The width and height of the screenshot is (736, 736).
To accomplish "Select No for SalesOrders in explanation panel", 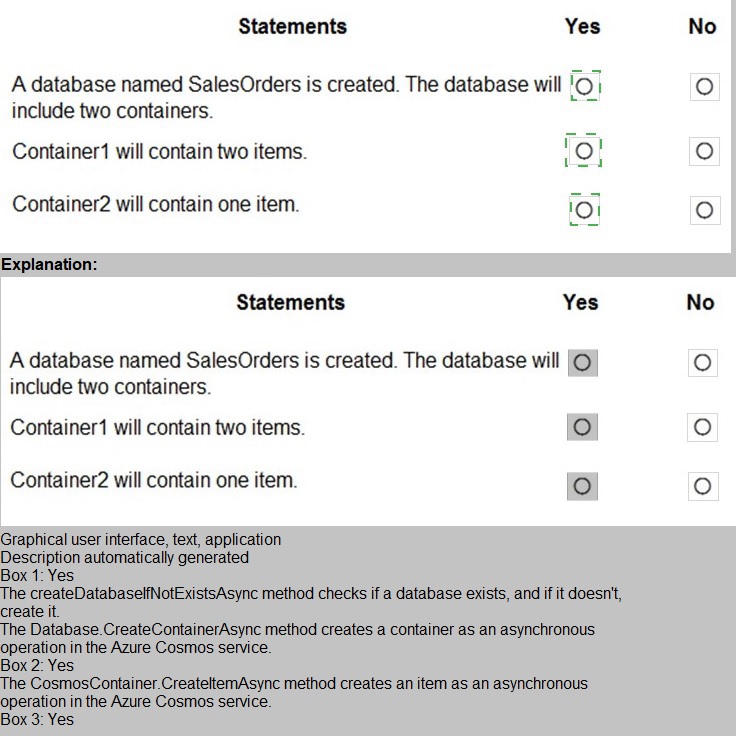I will click(702, 362).
